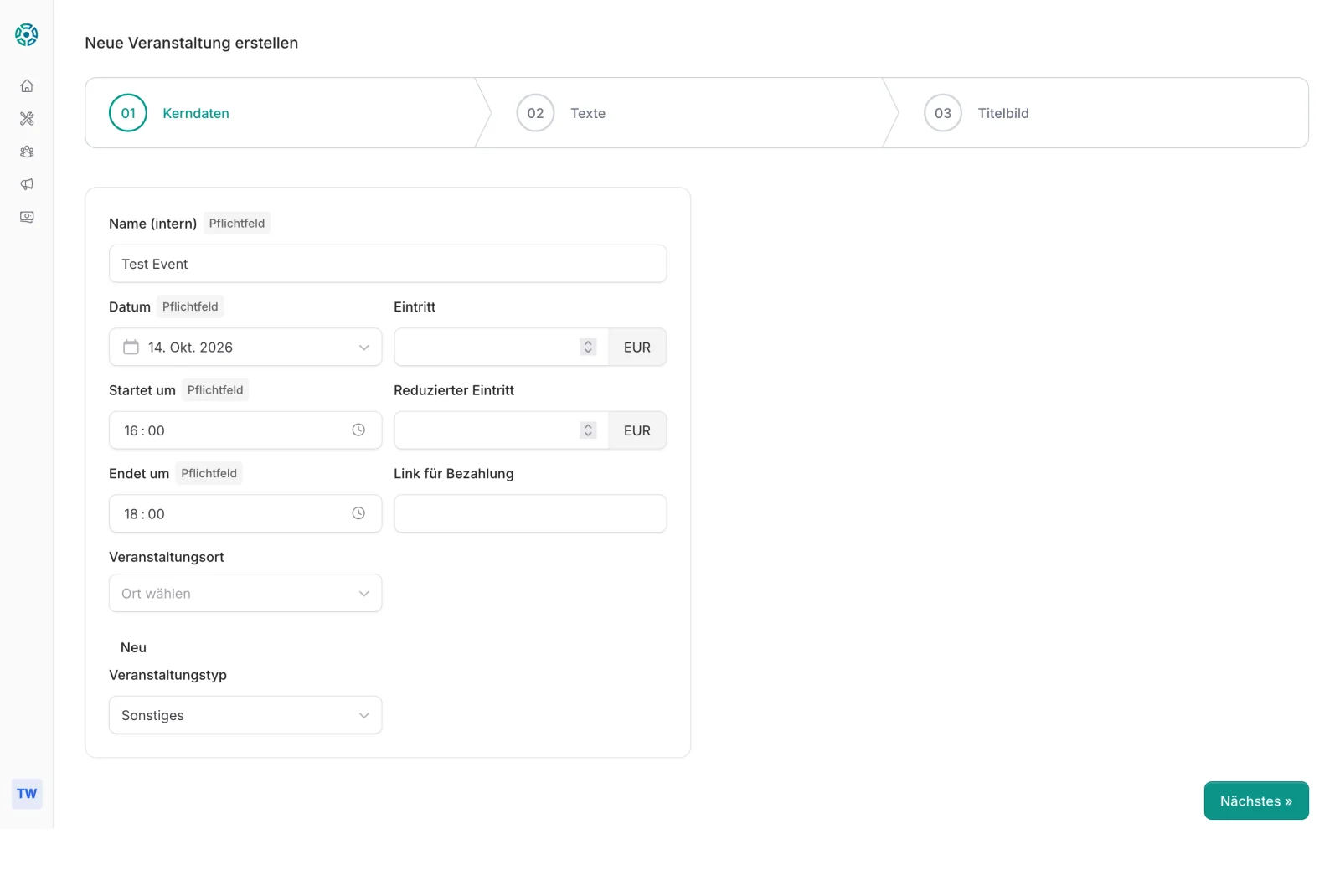1340x896 pixels.
Task: Click the Link für Bezahlung label
Action: tap(454, 473)
